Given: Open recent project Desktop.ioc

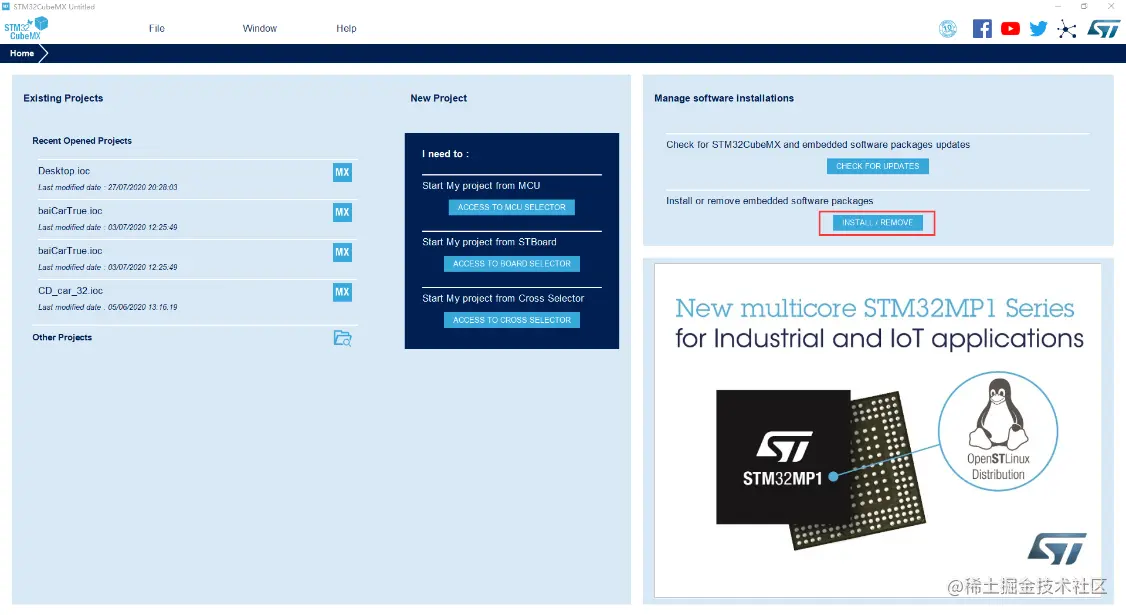Looking at the screenshot, I should click(64, 171).
